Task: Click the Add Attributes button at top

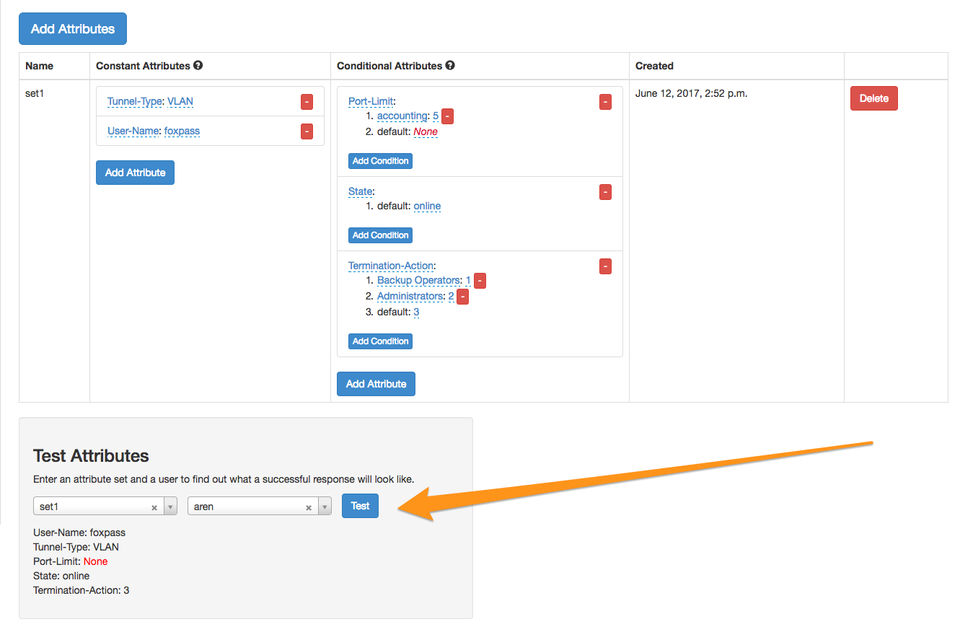Action: [73, 29]
